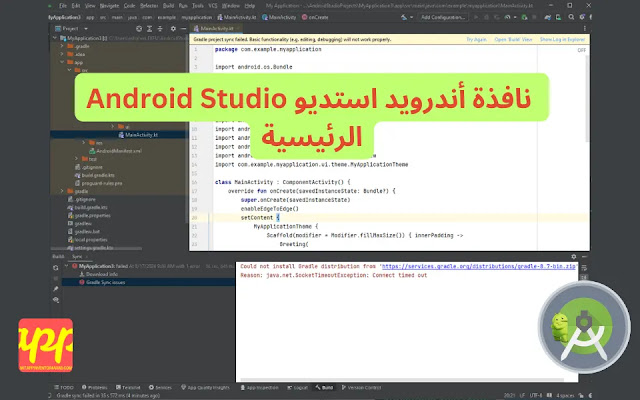
Task: Expand the .gradle folder
Action: 62,46
